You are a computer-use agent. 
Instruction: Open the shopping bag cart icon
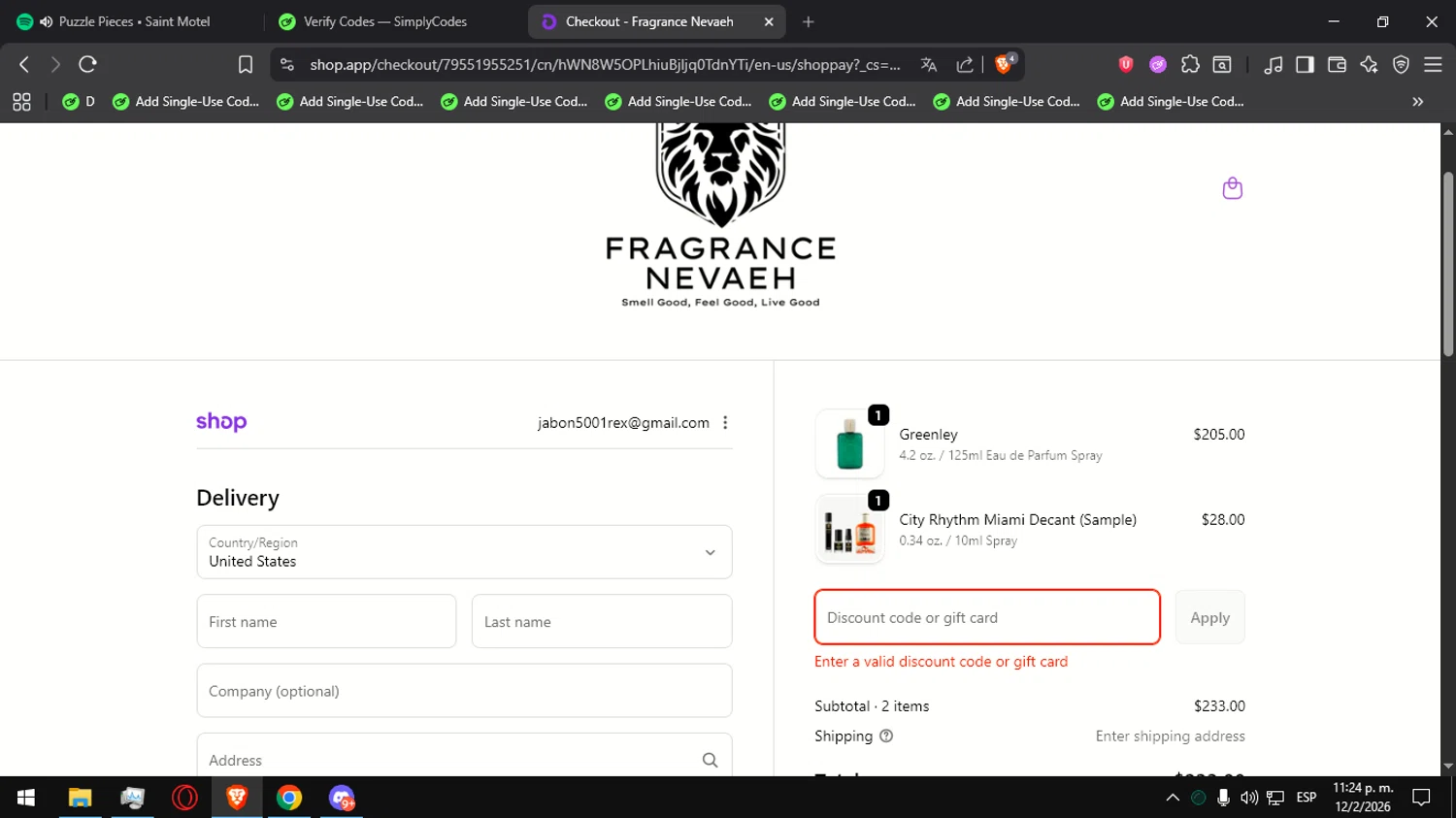(x=1233, y=187)
